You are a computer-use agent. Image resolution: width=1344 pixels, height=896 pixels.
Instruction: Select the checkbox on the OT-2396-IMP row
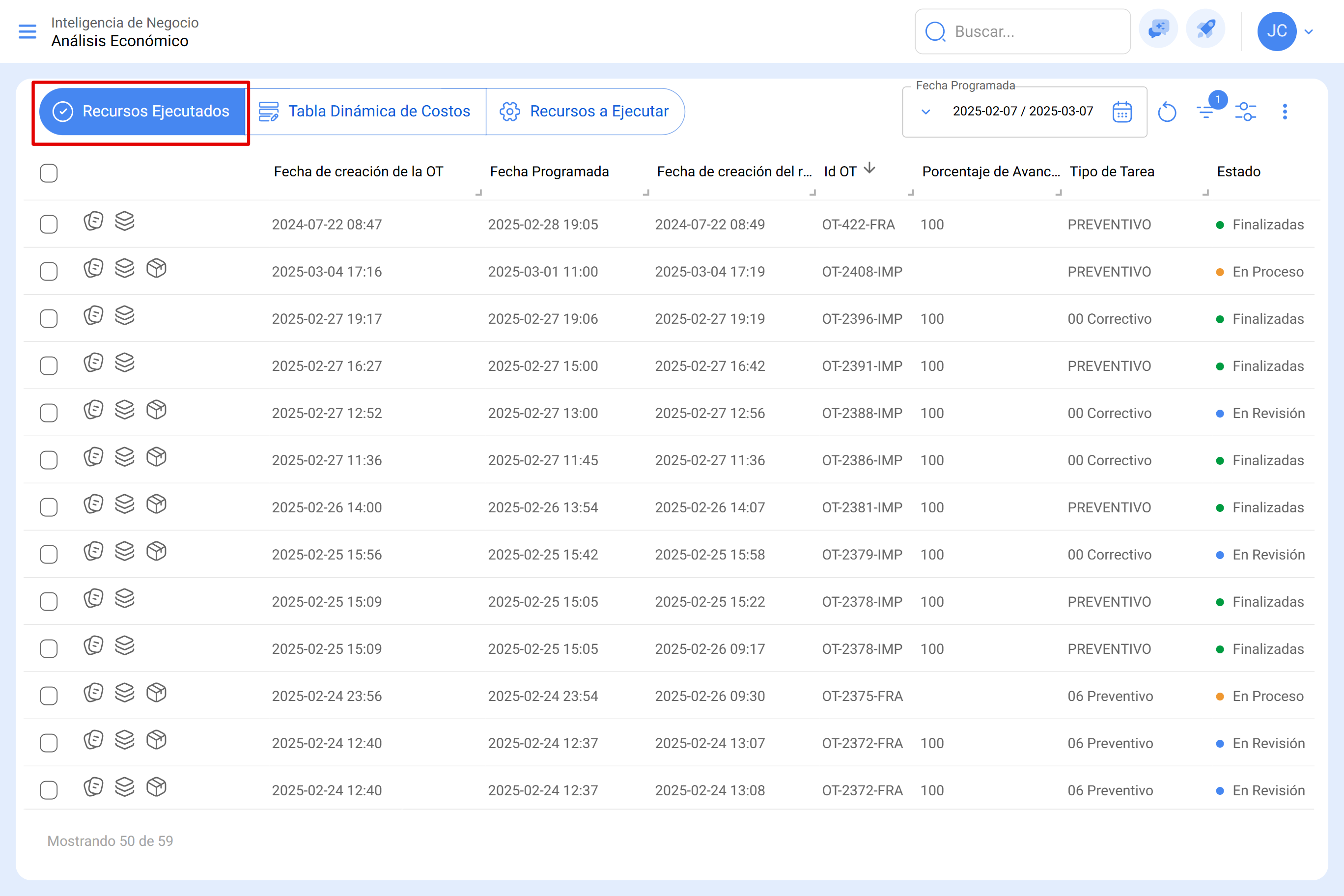point(49,318)
